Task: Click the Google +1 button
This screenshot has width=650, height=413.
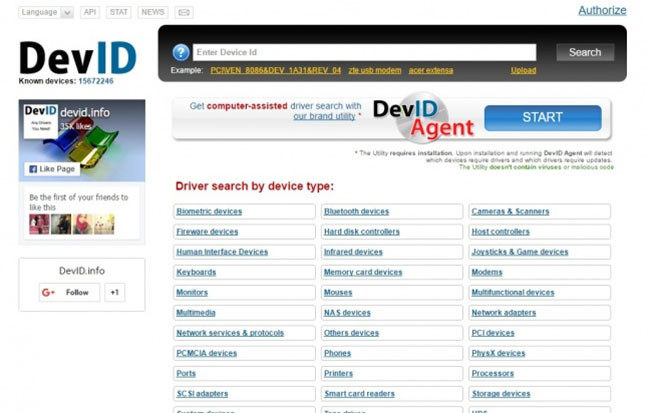Action: coord(115,292)
